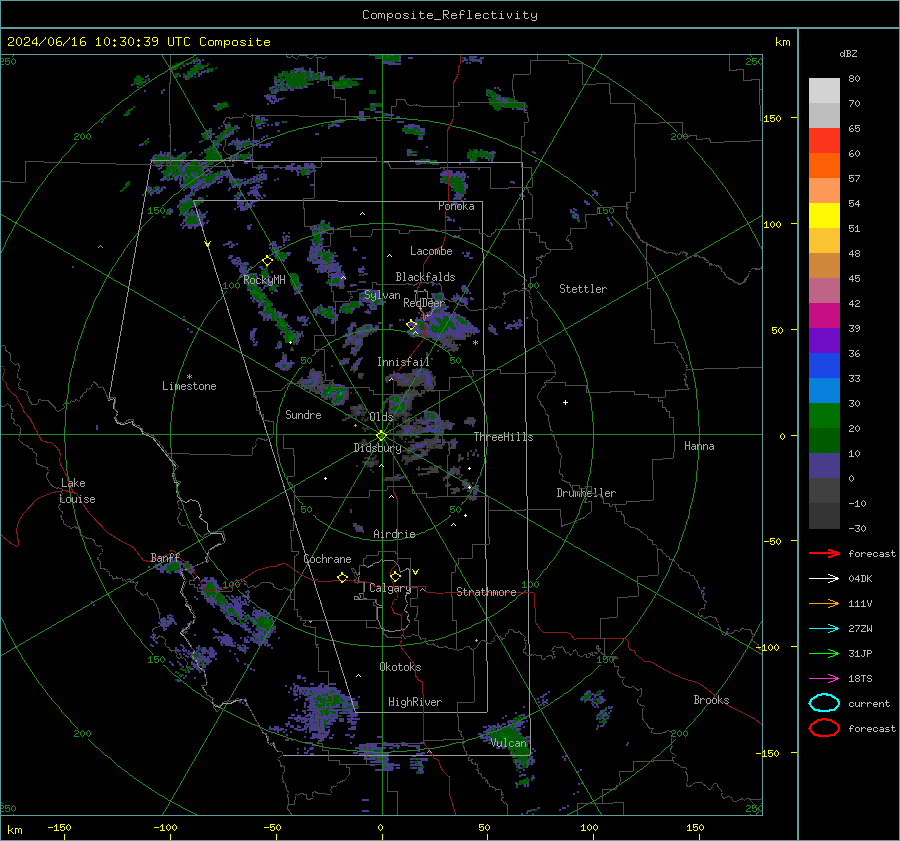Click the Sundre label
Viewport: 900px width, 841px height.
tap(303, 415)
